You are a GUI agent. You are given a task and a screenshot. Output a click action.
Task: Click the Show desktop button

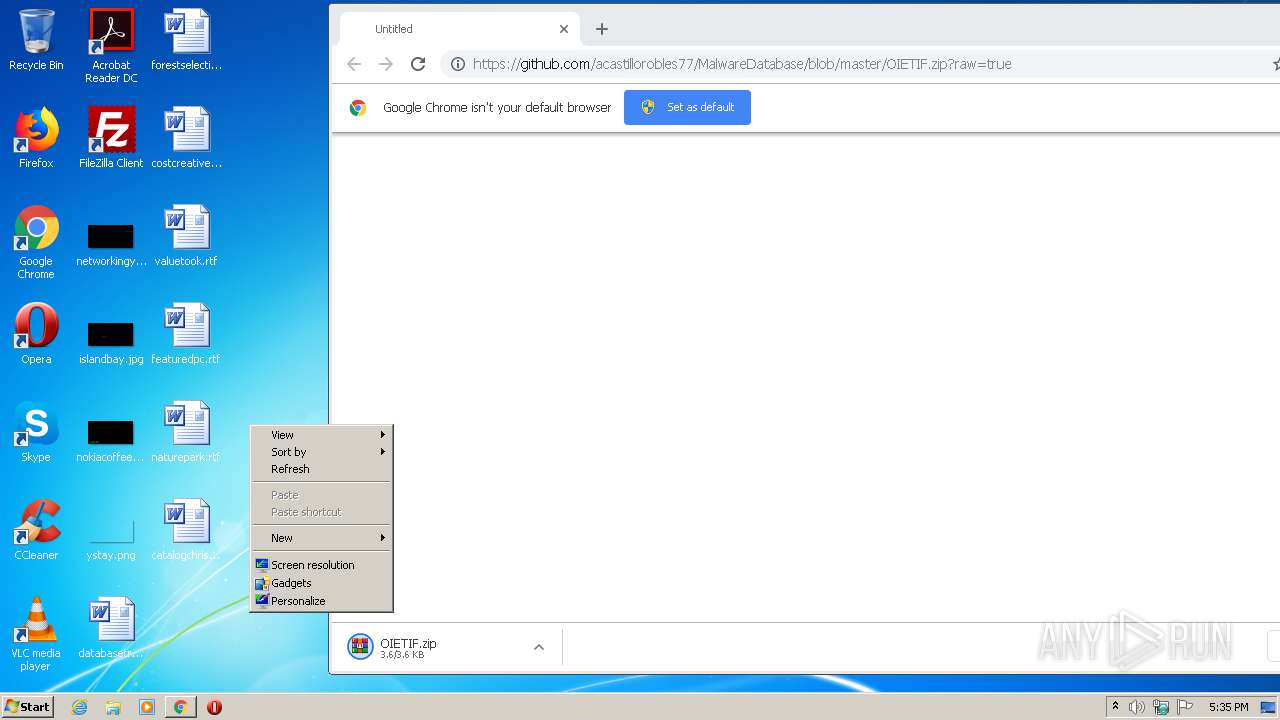(1268, 707)
